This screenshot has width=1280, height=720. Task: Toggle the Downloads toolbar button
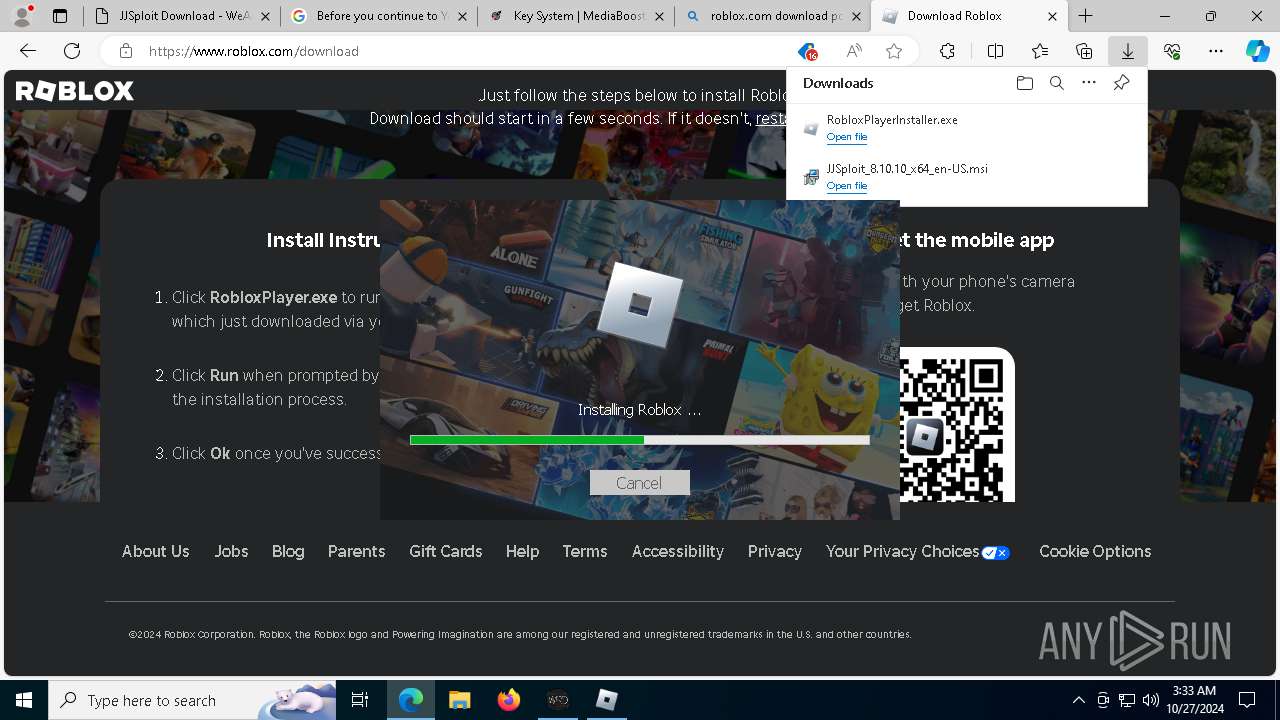(1128, 51)
